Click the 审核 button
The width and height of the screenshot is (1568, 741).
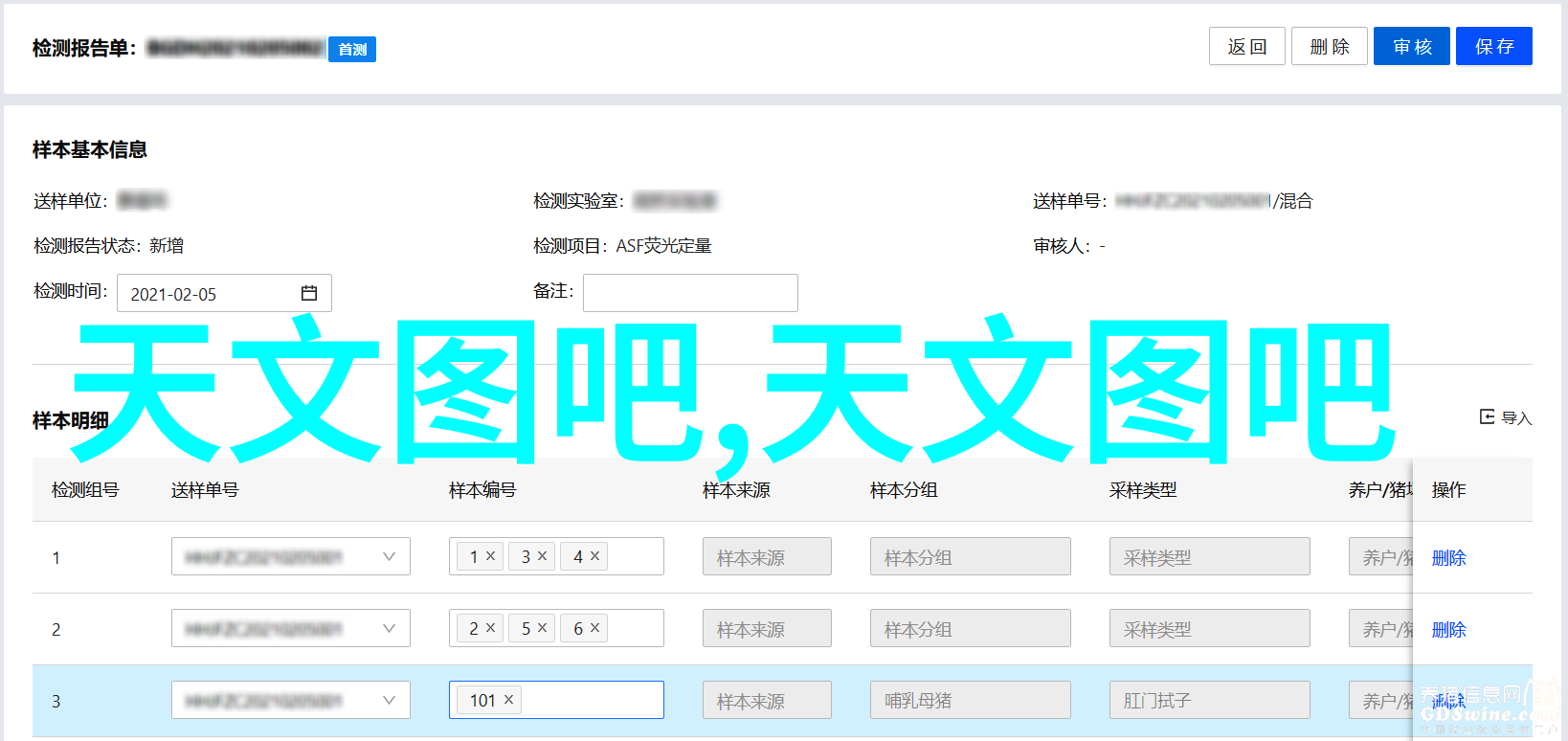pos(1412,46)
